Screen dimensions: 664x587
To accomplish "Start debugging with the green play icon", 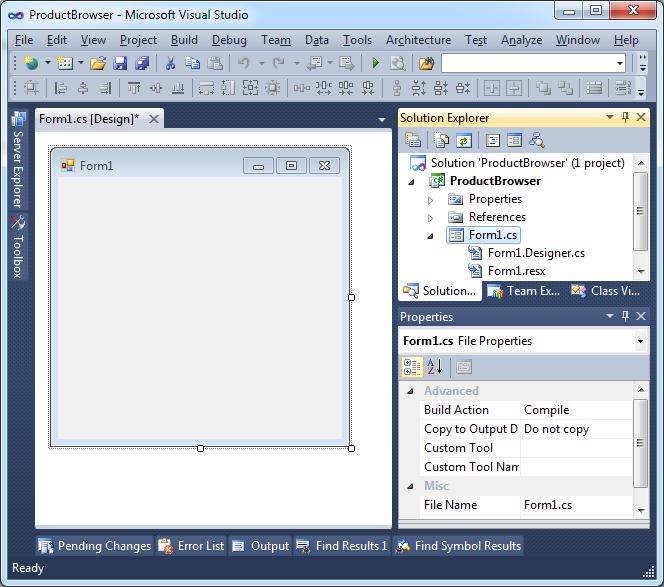I will click(375, 64).
